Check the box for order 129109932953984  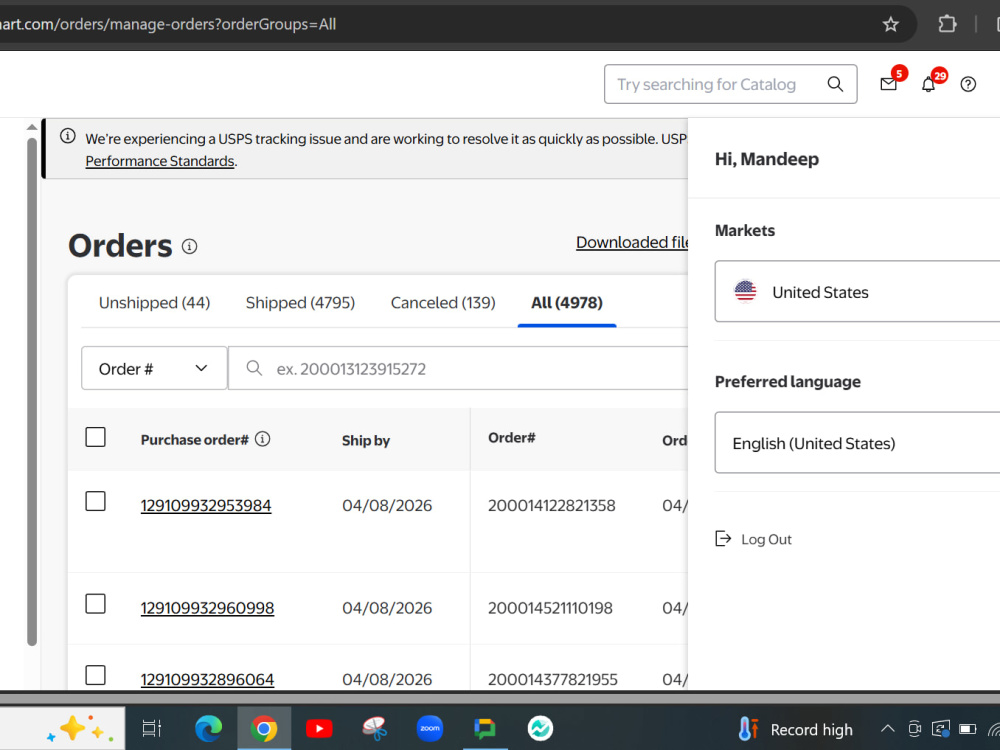click(x=96, y=501)
